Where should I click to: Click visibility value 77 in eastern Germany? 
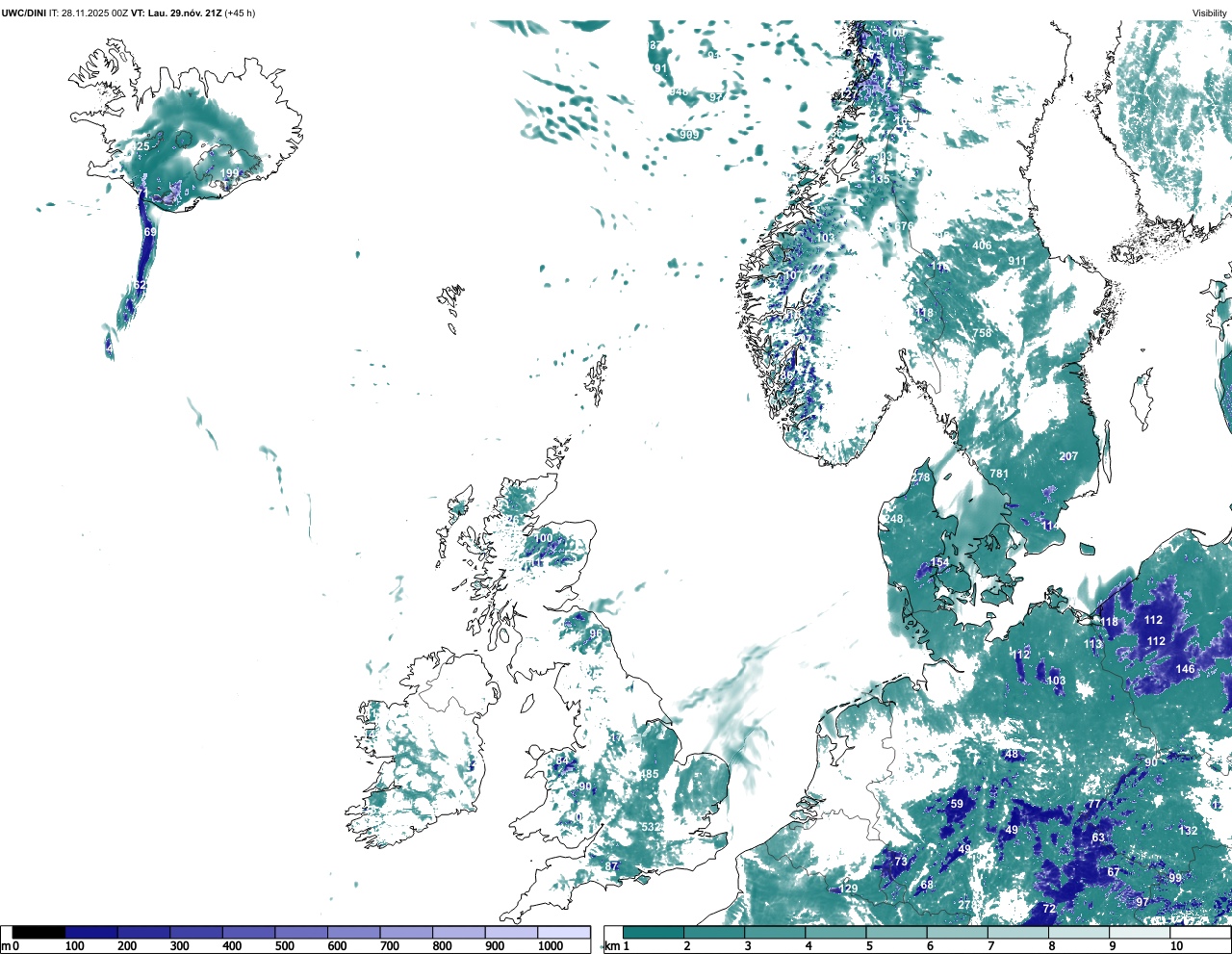(1093, 805)
